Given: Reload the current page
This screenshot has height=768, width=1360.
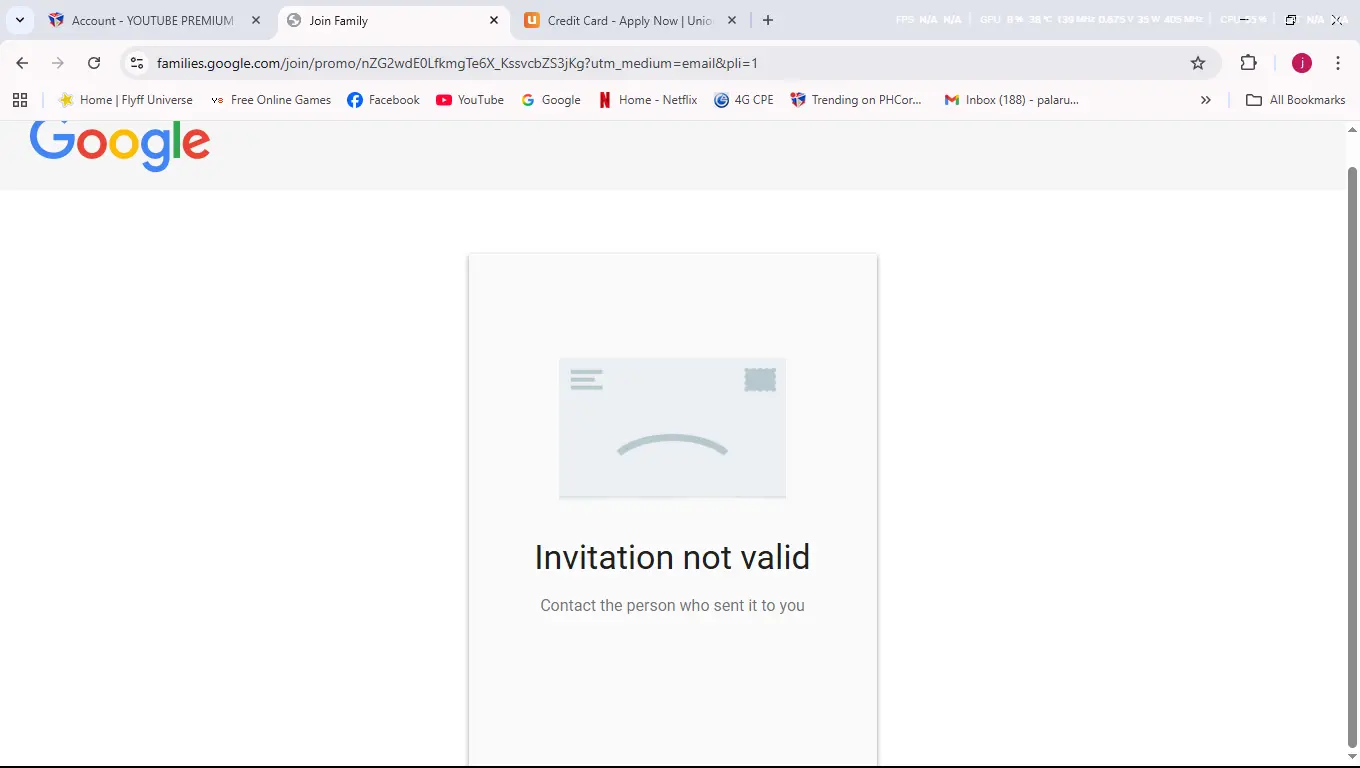Looking at the screenshot, I should (x=94, y=63).
